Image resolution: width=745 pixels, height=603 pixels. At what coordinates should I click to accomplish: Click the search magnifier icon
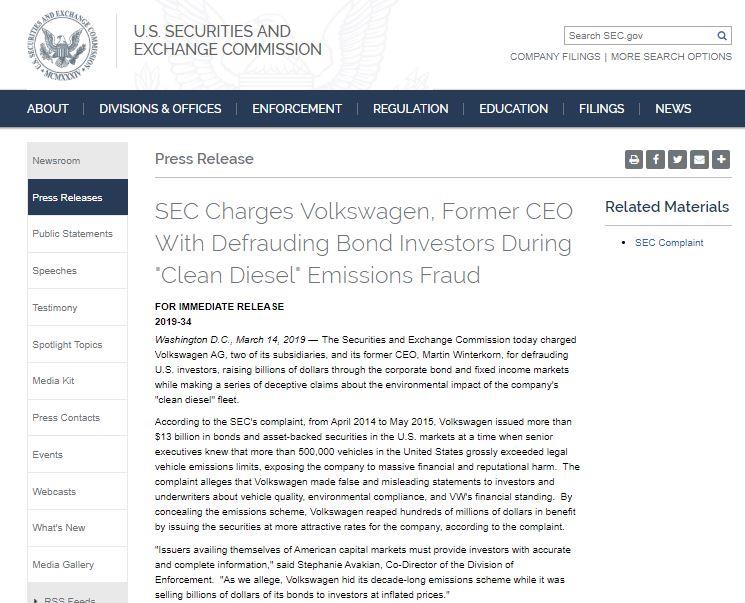[x=722, y=36]
